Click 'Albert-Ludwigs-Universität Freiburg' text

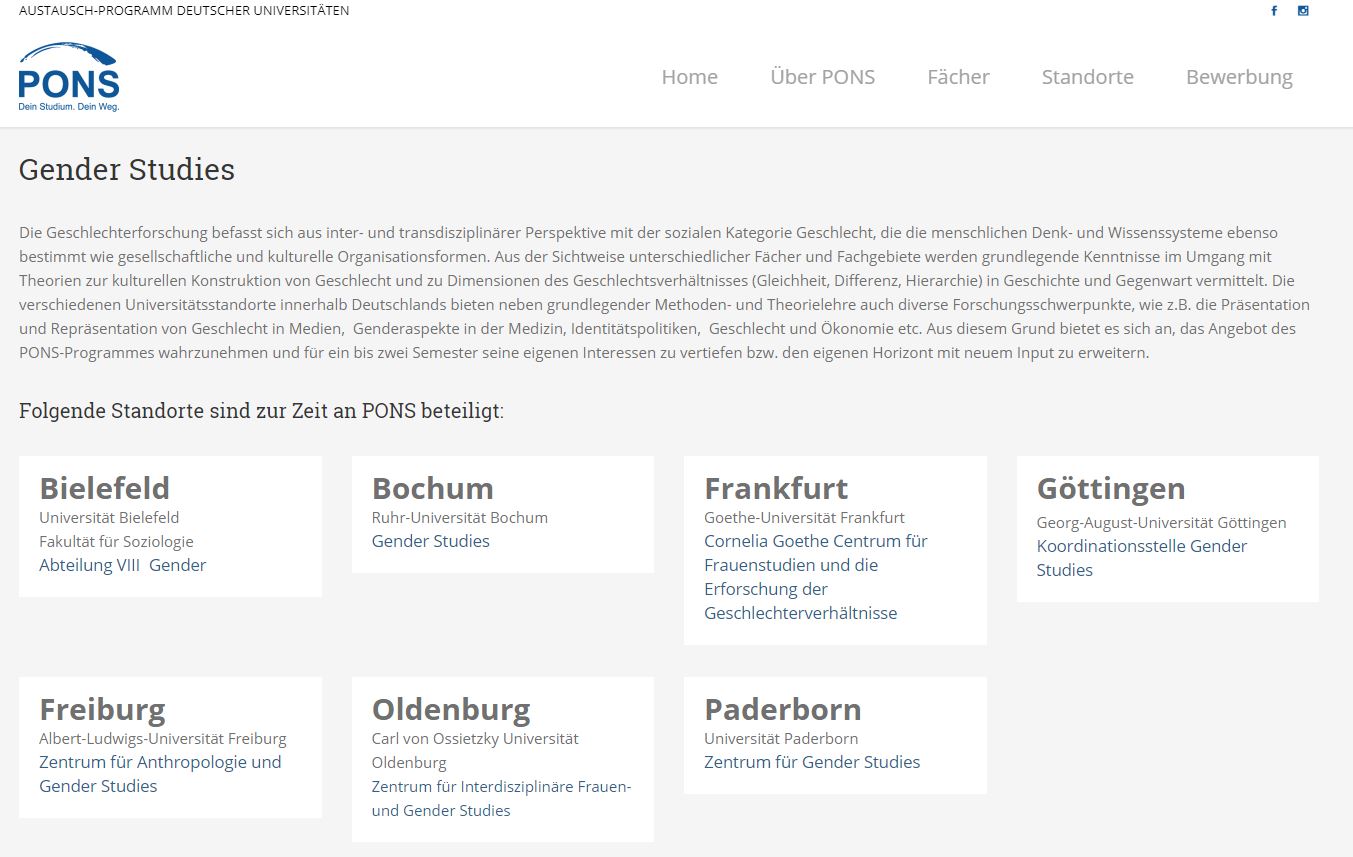163,738
